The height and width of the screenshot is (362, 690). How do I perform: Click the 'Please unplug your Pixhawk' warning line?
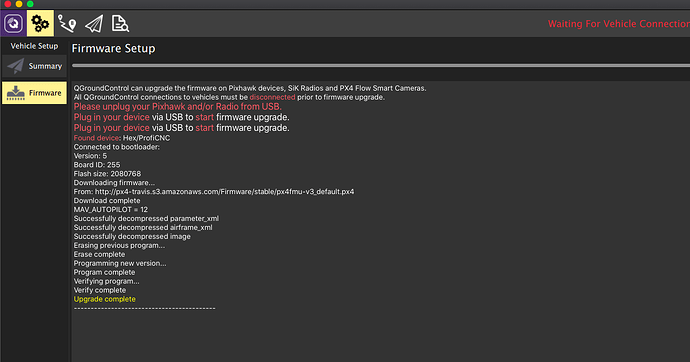click(178, 107)
